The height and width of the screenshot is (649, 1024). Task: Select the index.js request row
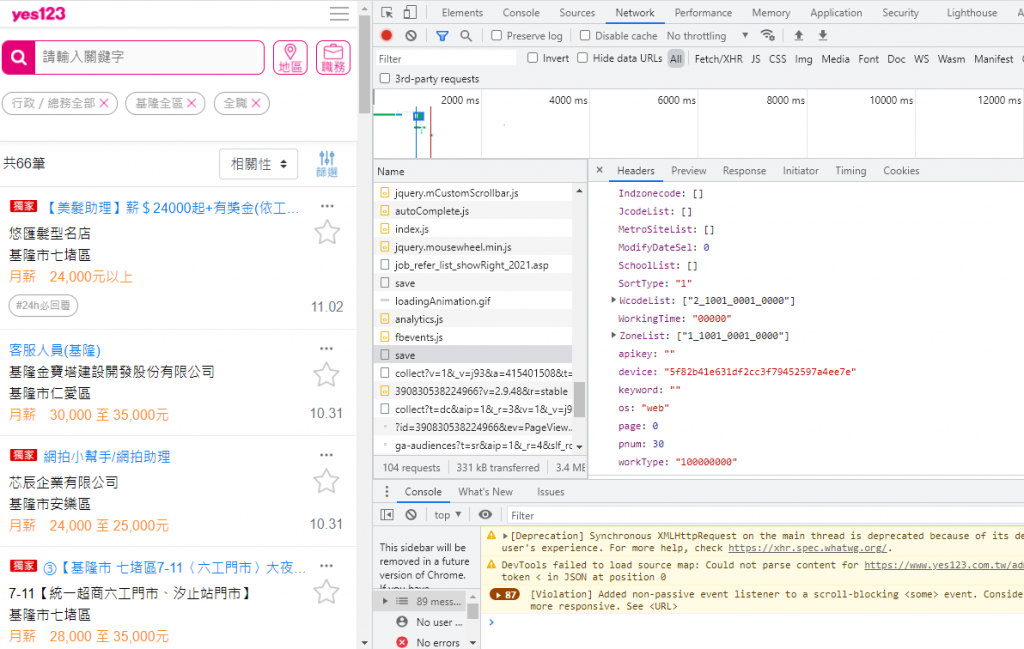474,229
